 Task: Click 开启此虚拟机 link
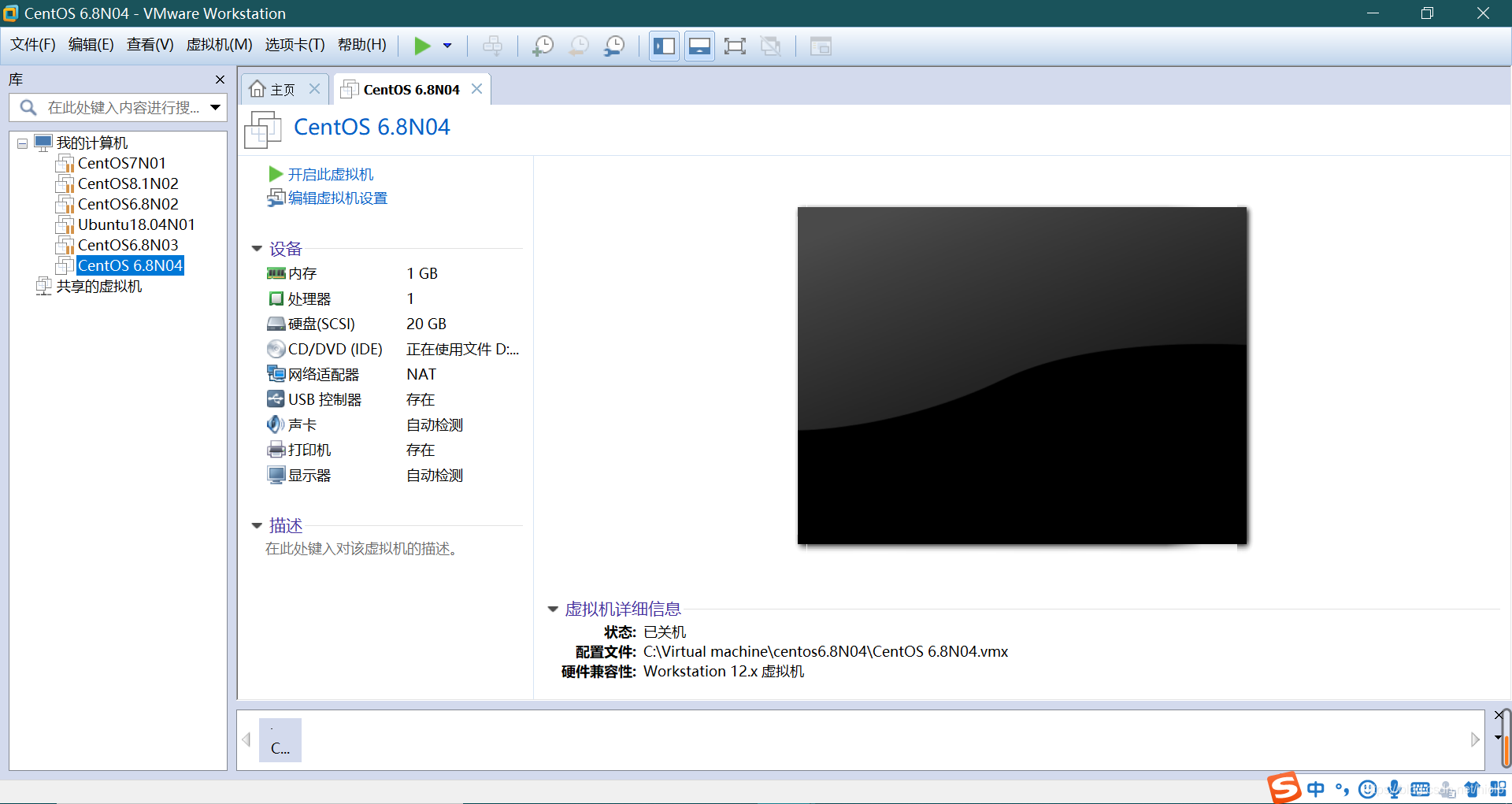330,174
